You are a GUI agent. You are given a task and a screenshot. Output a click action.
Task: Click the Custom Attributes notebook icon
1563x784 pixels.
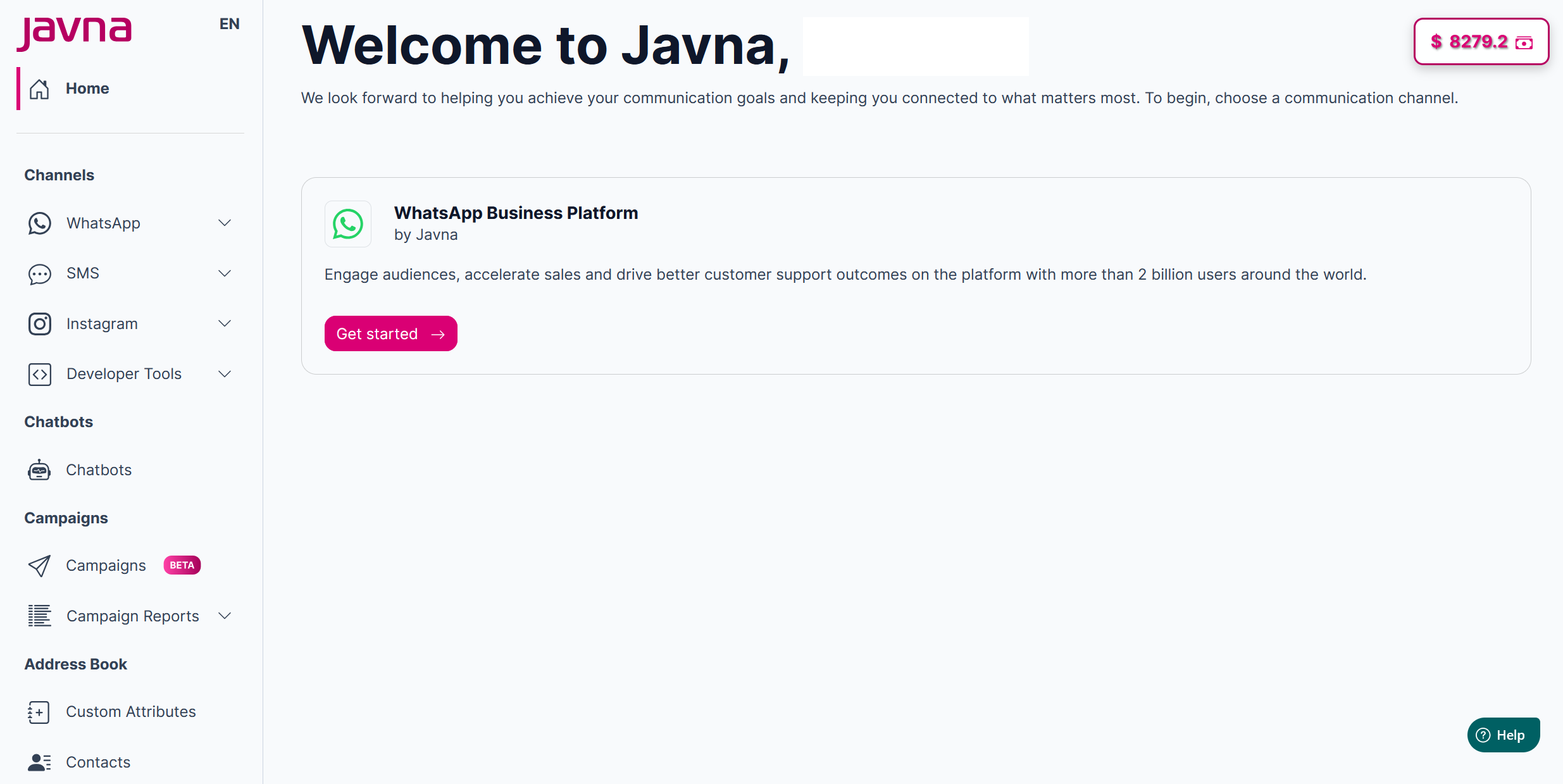tap(39, 712)
